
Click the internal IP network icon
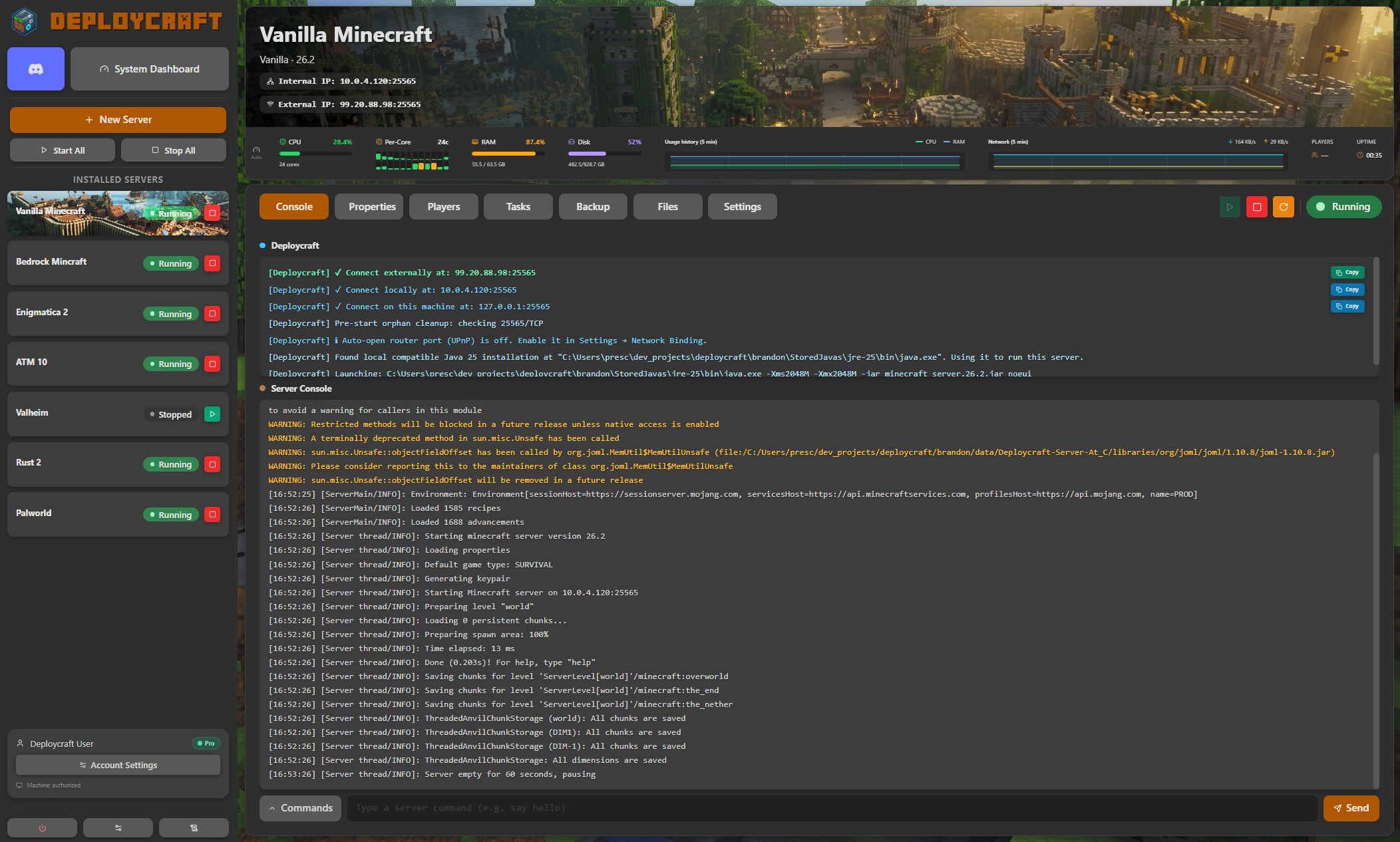pyautogui.click(x=270, y=81)
